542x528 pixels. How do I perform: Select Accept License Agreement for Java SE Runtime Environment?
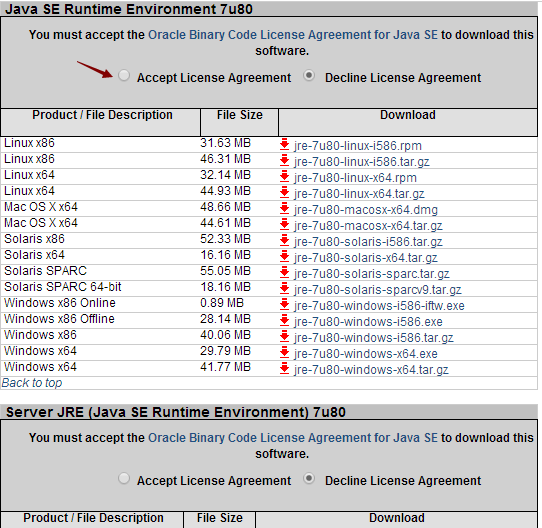(x=124, y=75)
